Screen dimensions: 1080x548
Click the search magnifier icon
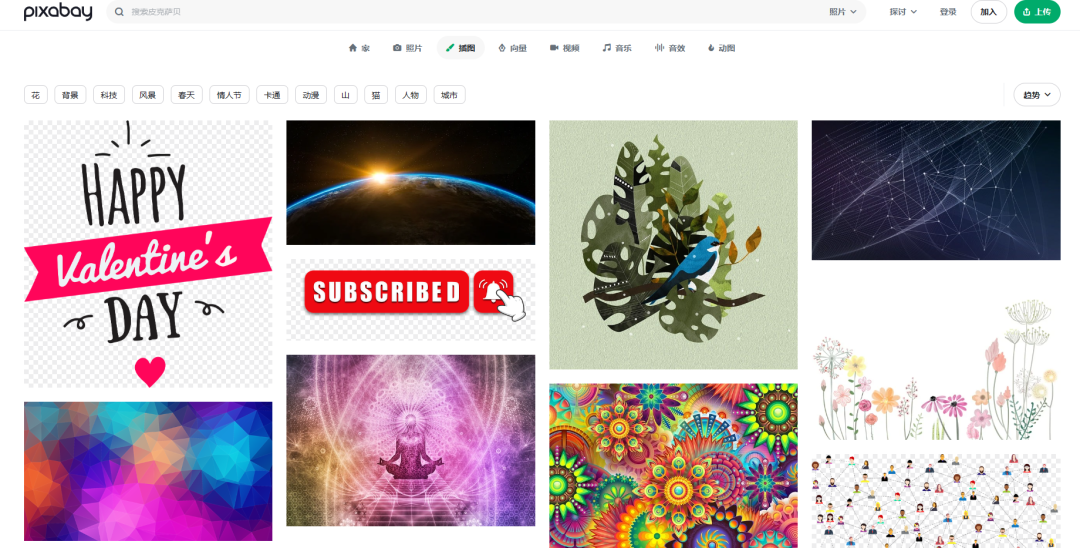pos(119,12)
